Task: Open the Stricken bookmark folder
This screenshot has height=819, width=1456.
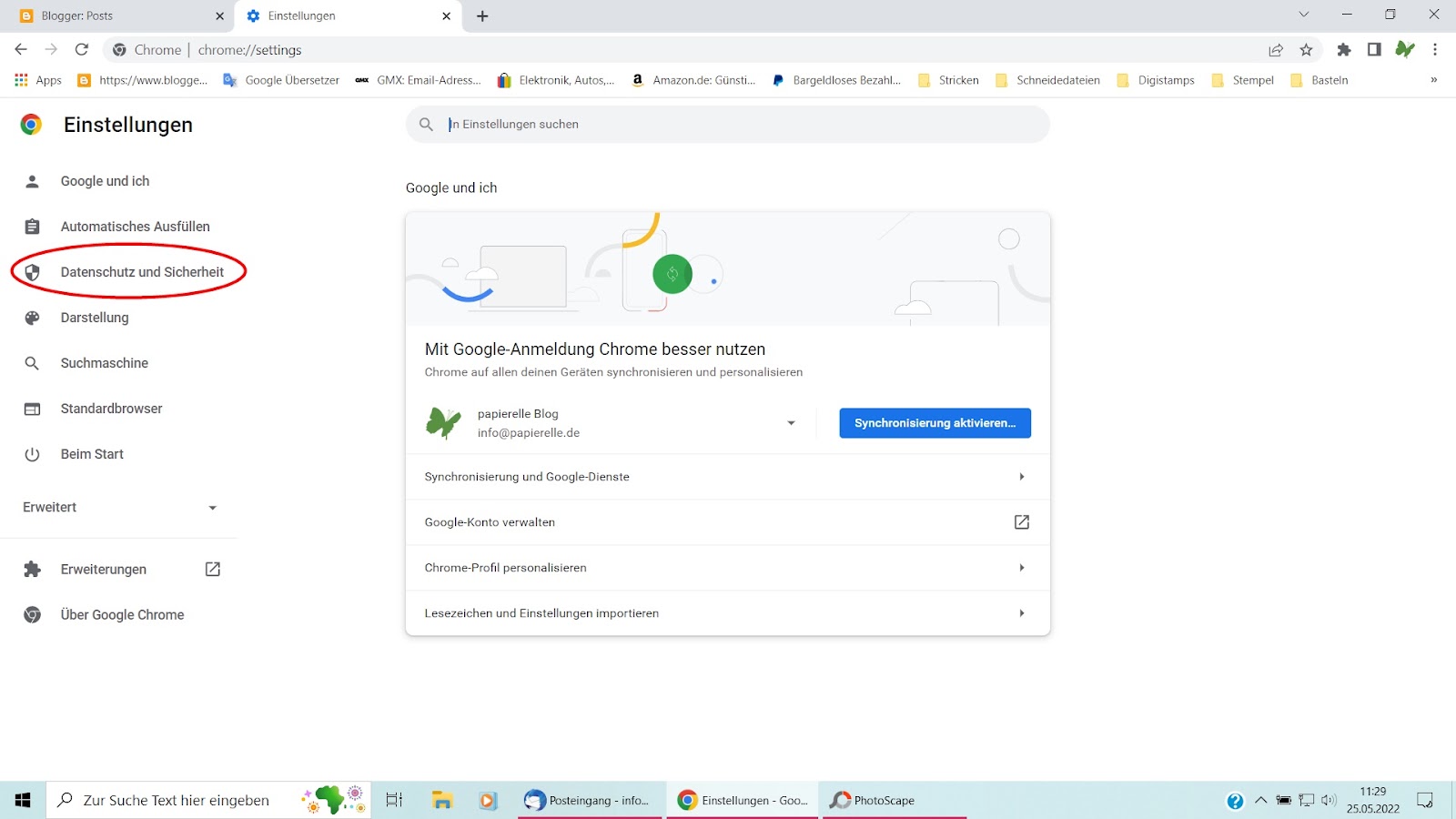Action: [948, 80]
